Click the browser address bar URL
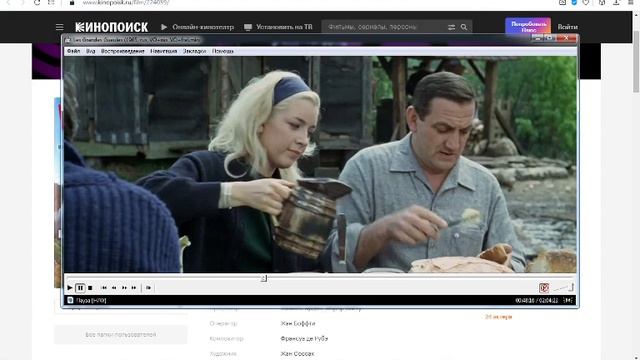640x360 pixels. pos(126,2)
